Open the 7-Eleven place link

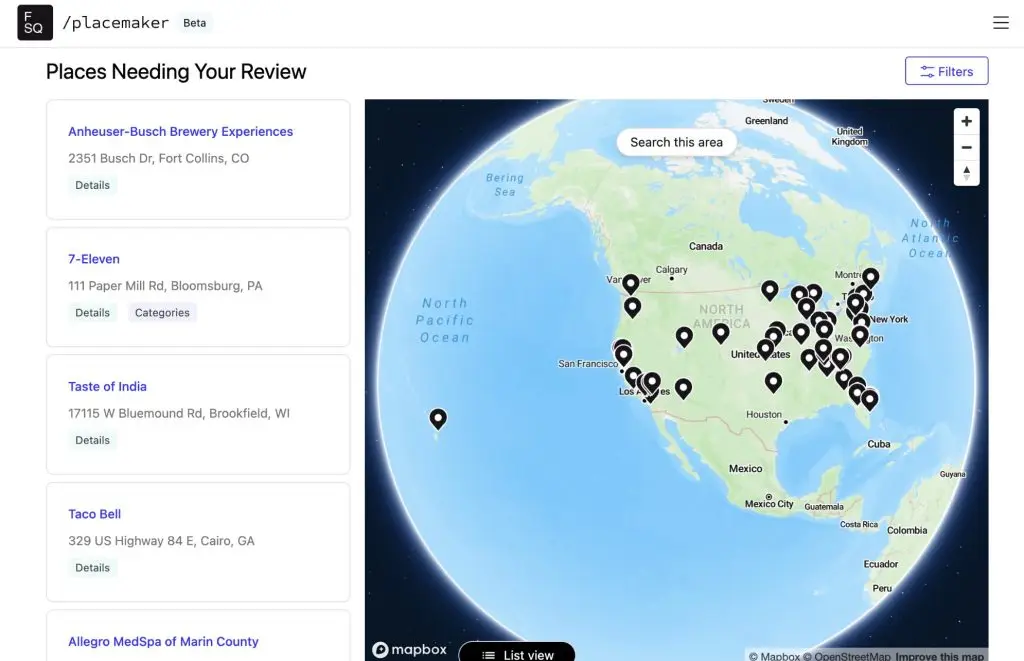click(94, 259)
